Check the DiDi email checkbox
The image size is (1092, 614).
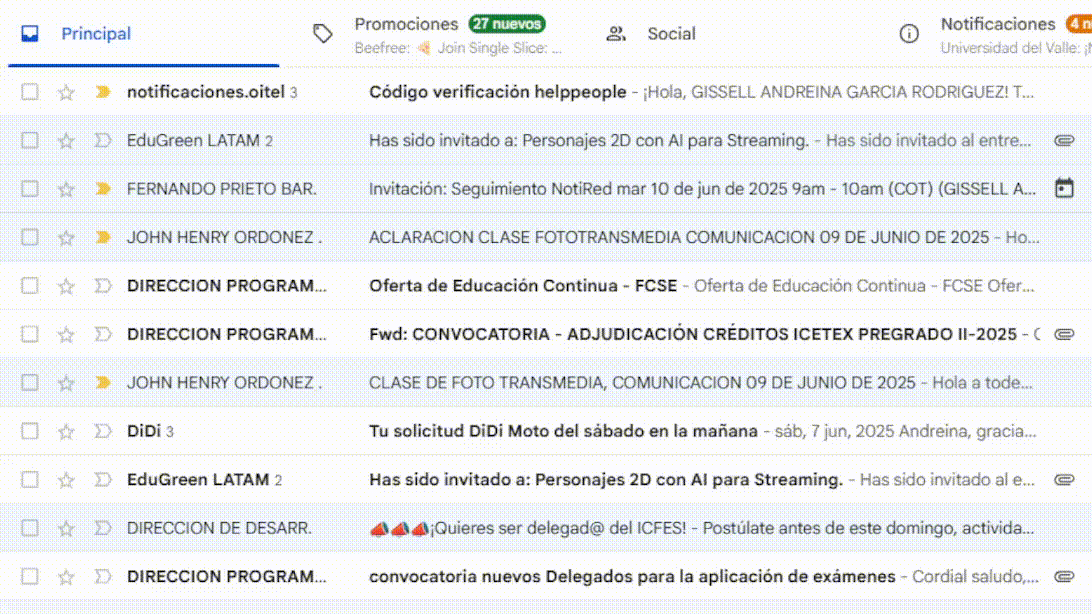click(x=30, y=431)
